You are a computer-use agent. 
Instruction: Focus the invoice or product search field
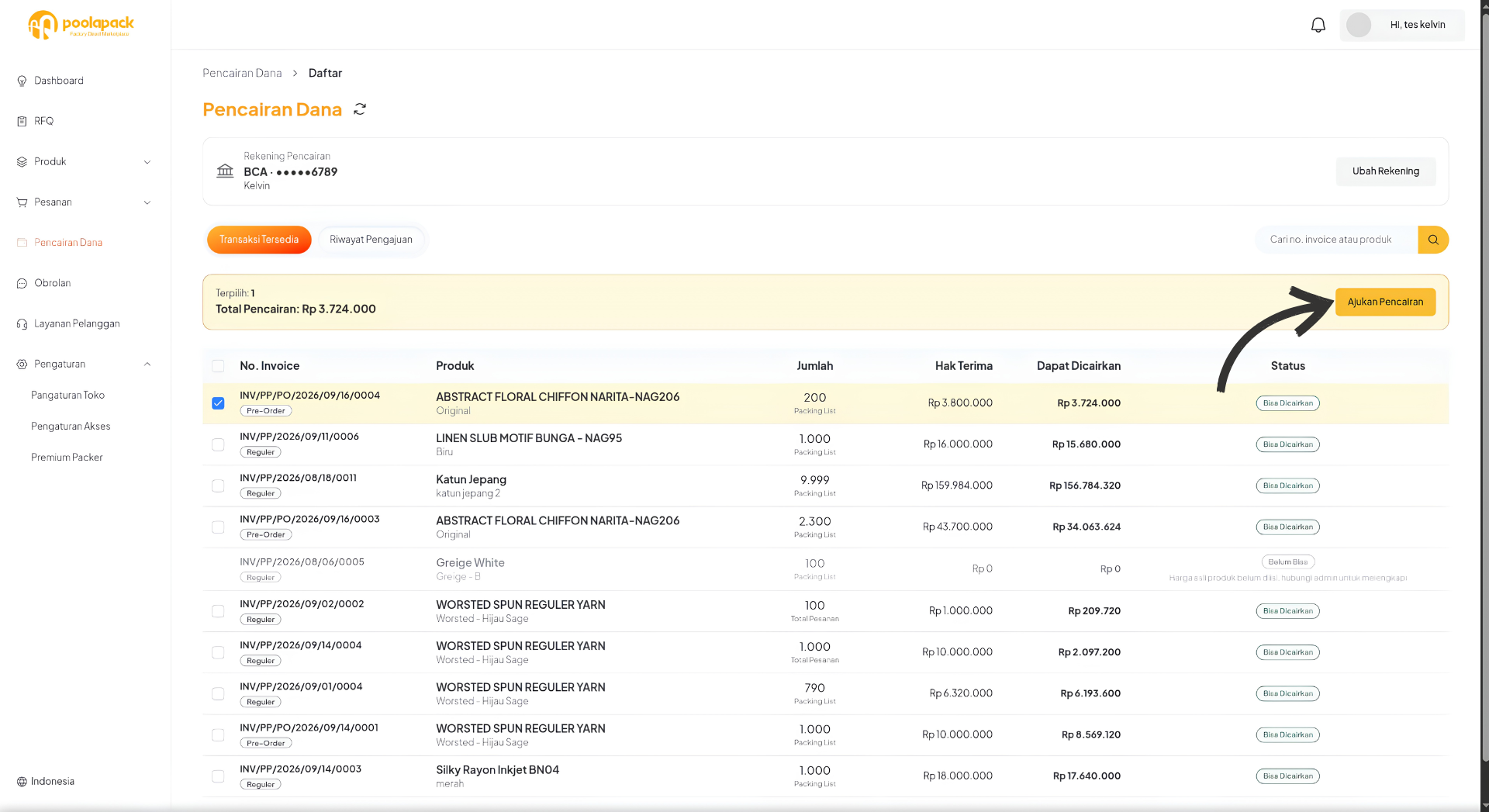coord(1336,240)
